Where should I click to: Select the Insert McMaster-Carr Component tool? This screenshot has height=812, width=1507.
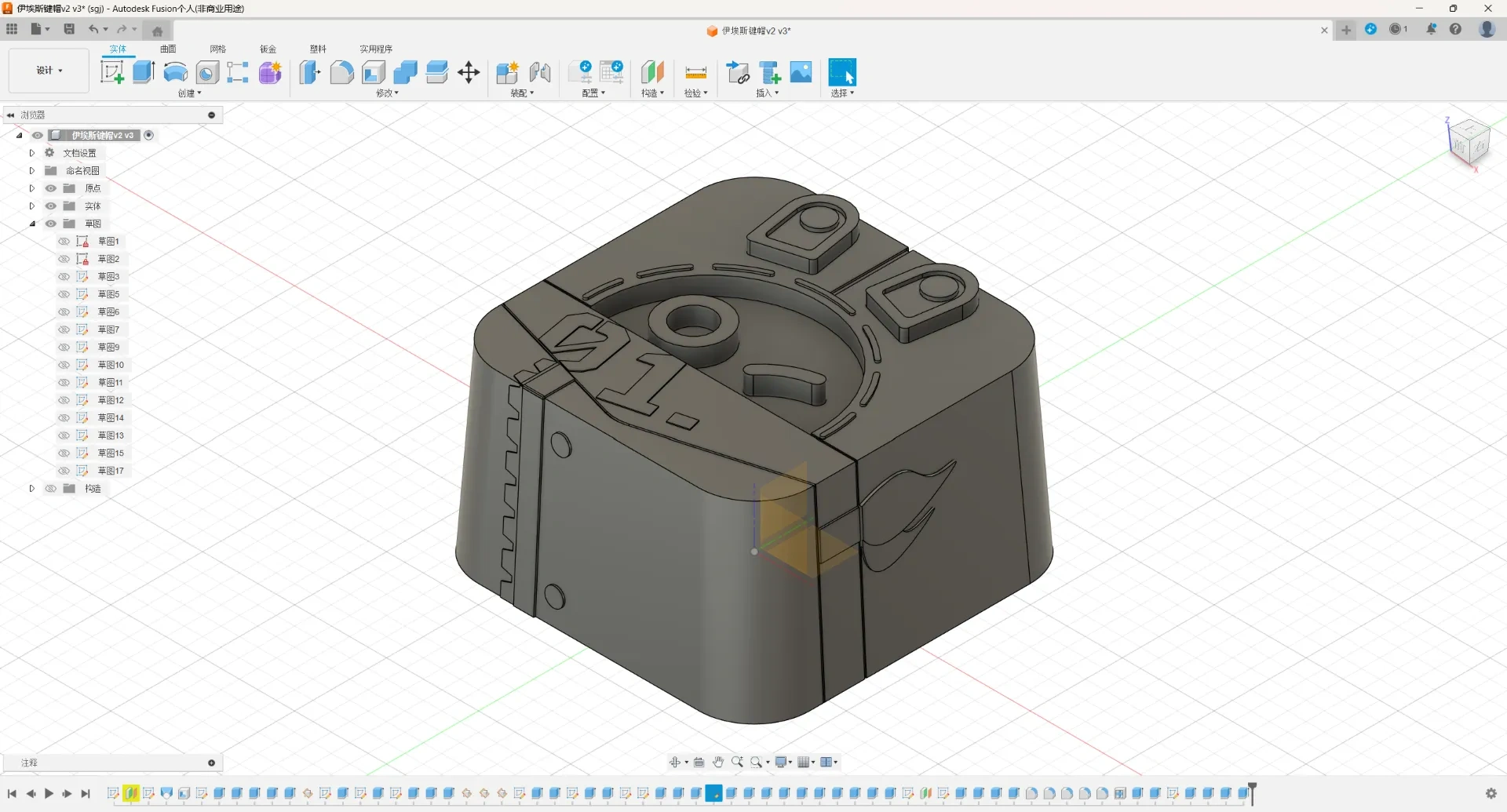770,72
